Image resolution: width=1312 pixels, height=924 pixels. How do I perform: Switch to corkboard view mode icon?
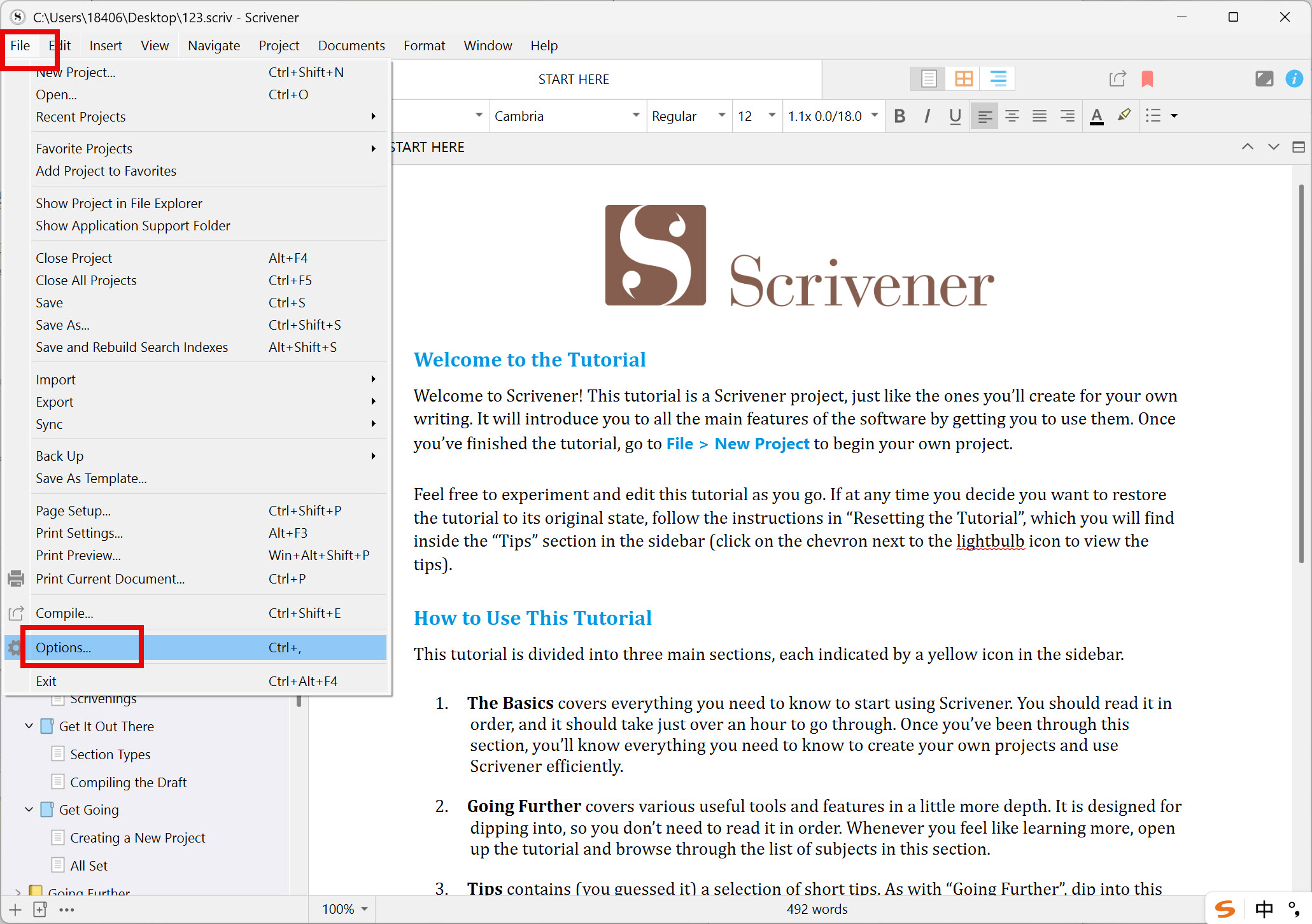click(963, 79)
